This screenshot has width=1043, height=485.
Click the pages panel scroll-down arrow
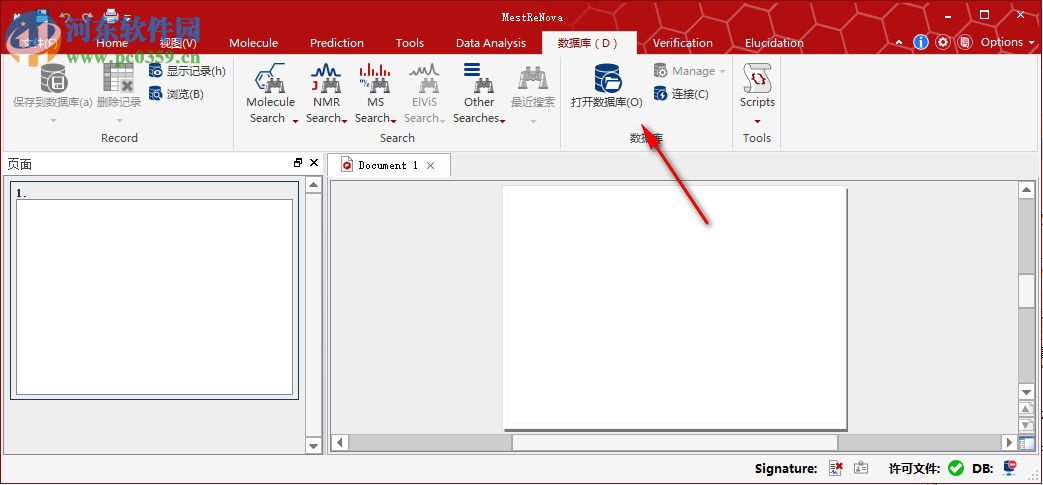313,445
